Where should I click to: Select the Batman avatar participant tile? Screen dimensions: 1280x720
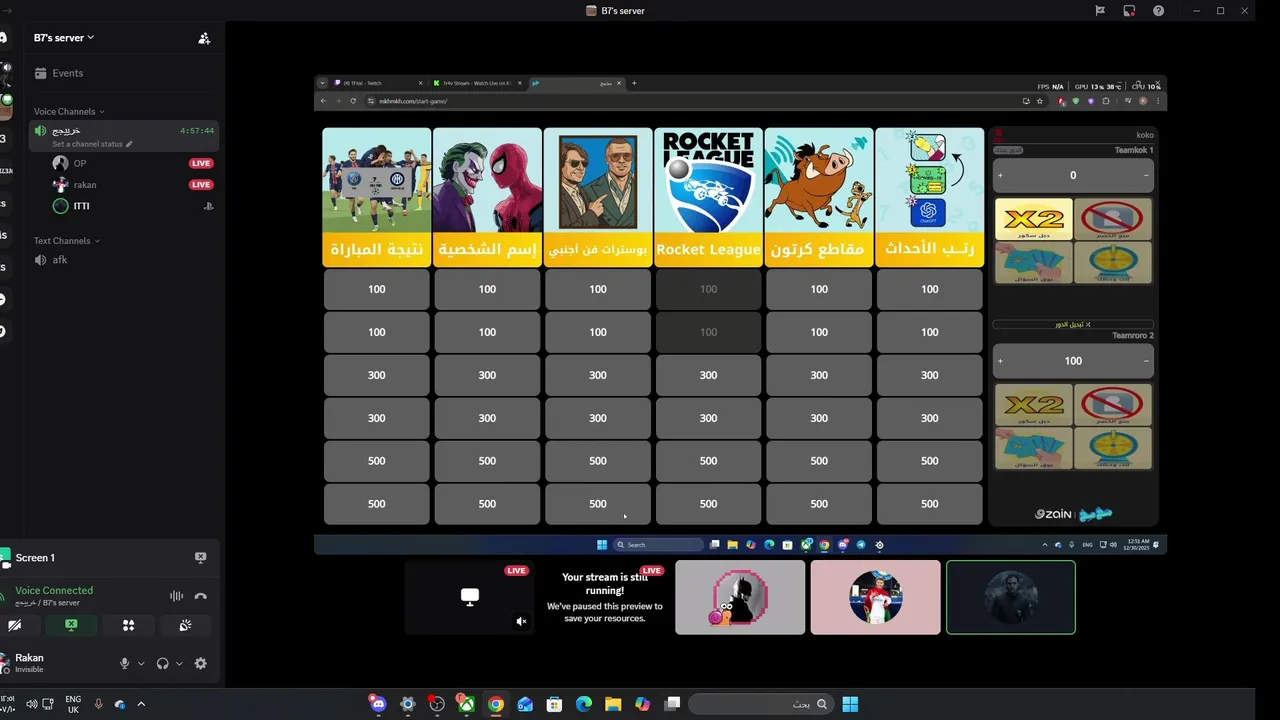pos(740,597)
